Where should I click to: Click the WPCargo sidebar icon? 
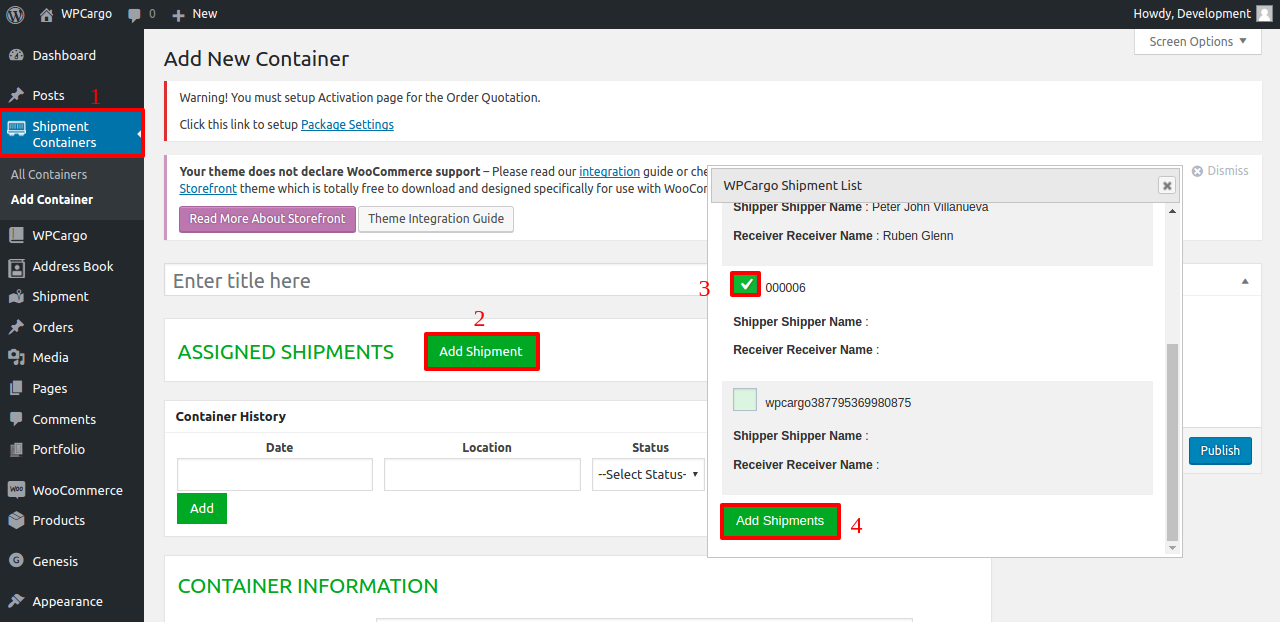click(x=16, y=235)
